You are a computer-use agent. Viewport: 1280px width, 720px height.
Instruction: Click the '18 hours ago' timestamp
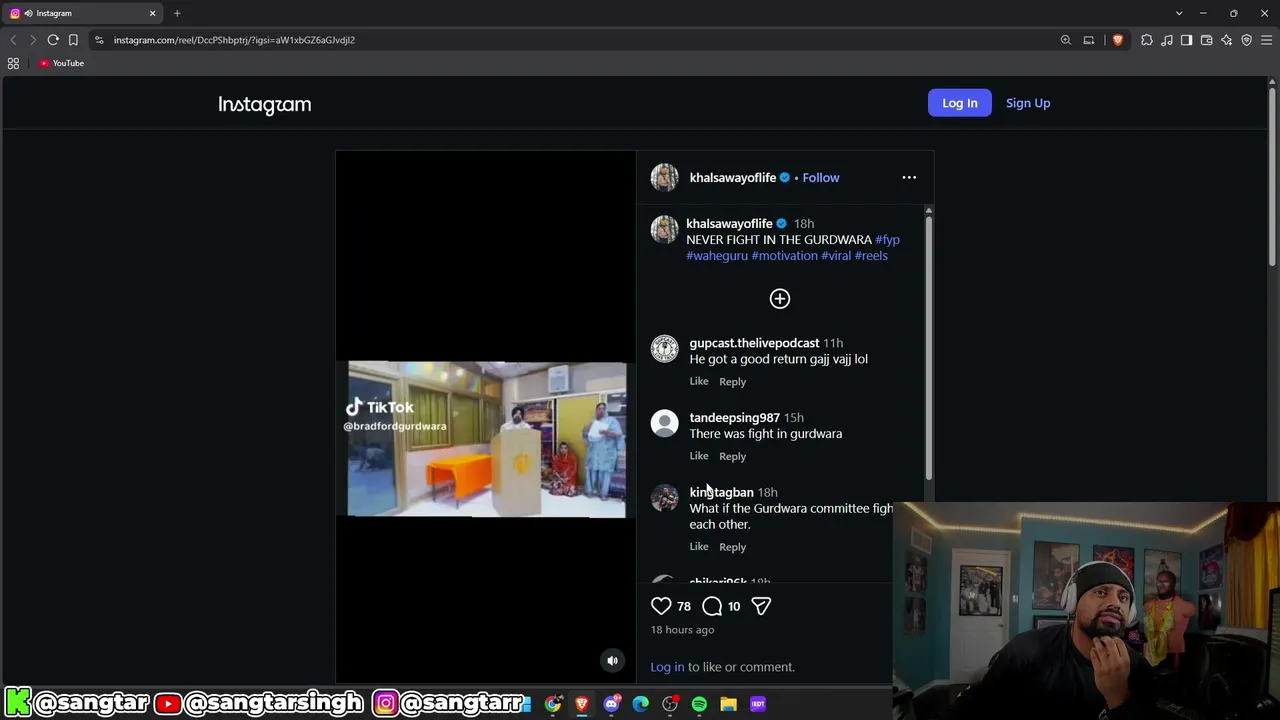pos(682,630)
